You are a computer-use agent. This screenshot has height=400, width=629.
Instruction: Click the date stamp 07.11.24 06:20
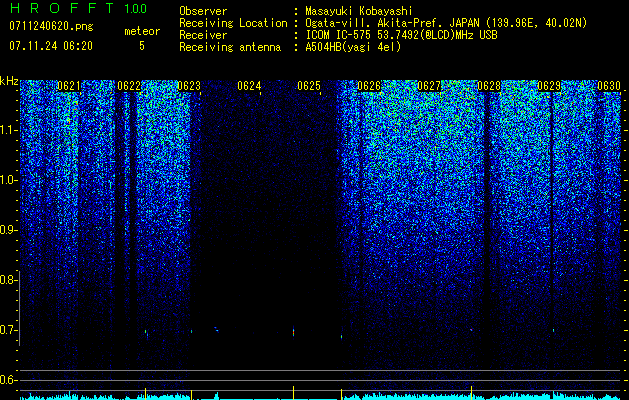tap(51, 46)
